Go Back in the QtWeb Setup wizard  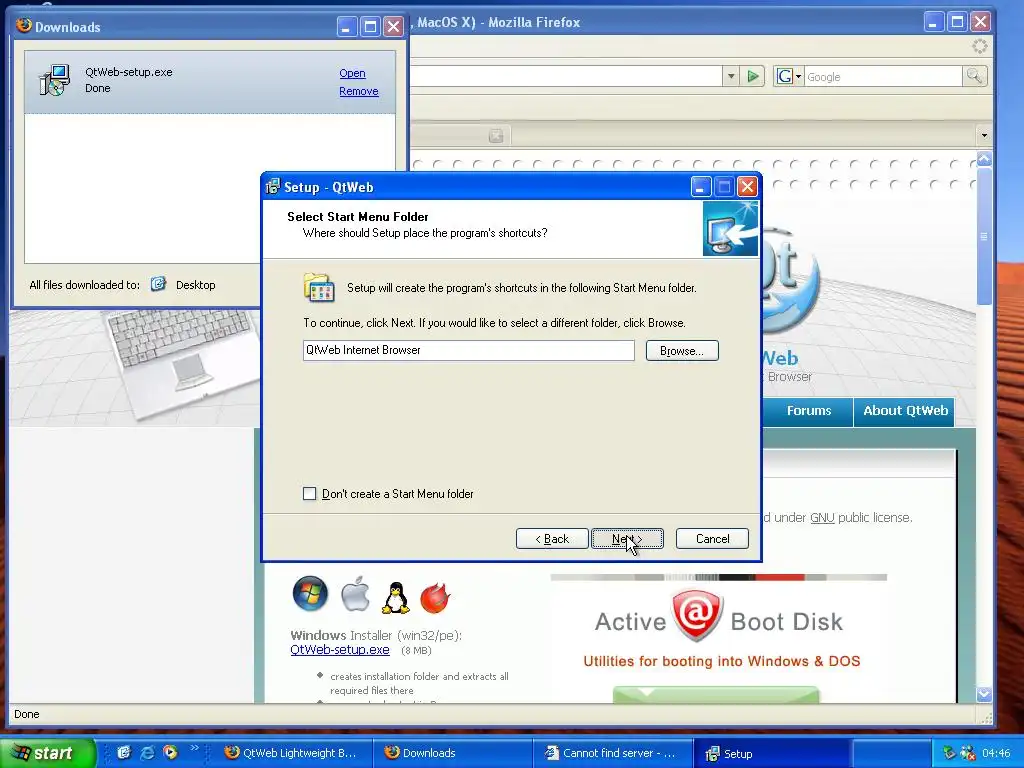[552, 539]
